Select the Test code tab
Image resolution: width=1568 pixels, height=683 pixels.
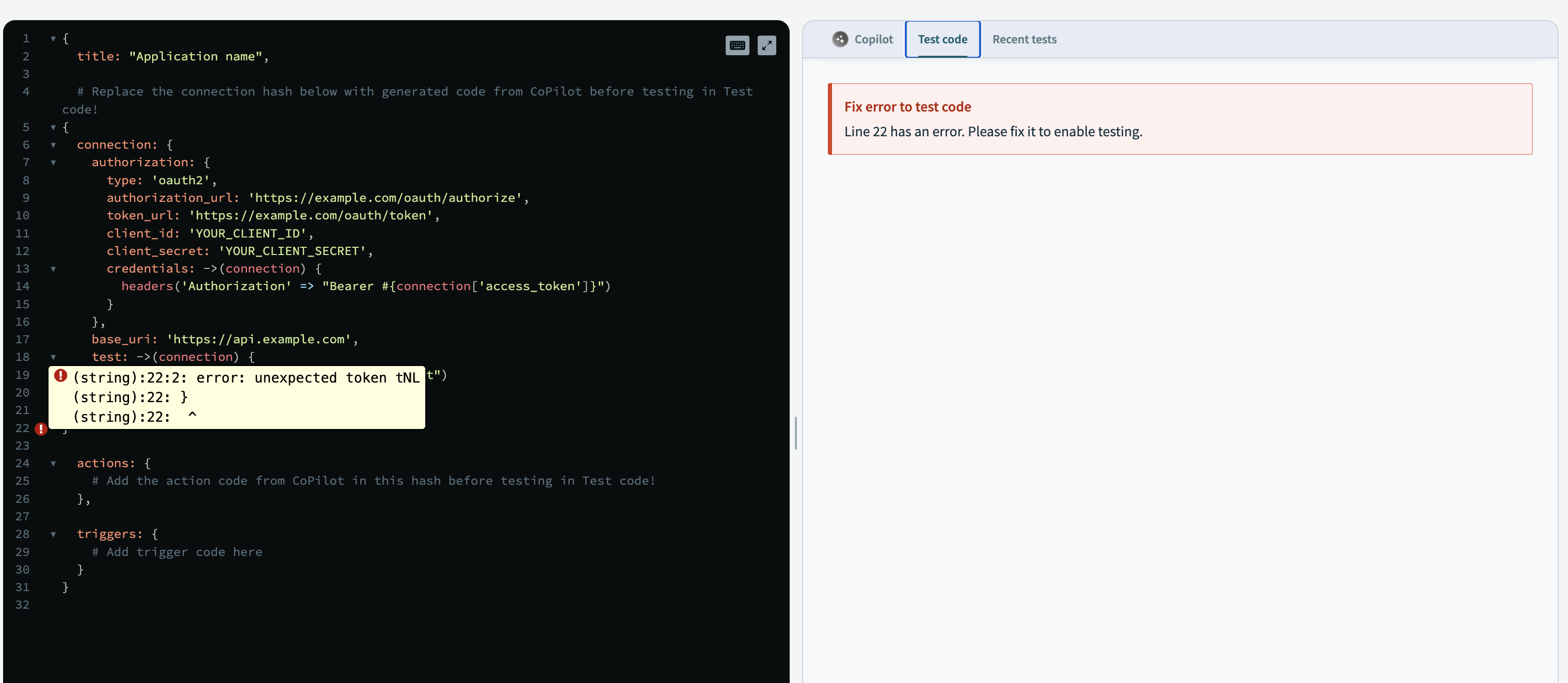pyautogui.click(x=941, y=39)
